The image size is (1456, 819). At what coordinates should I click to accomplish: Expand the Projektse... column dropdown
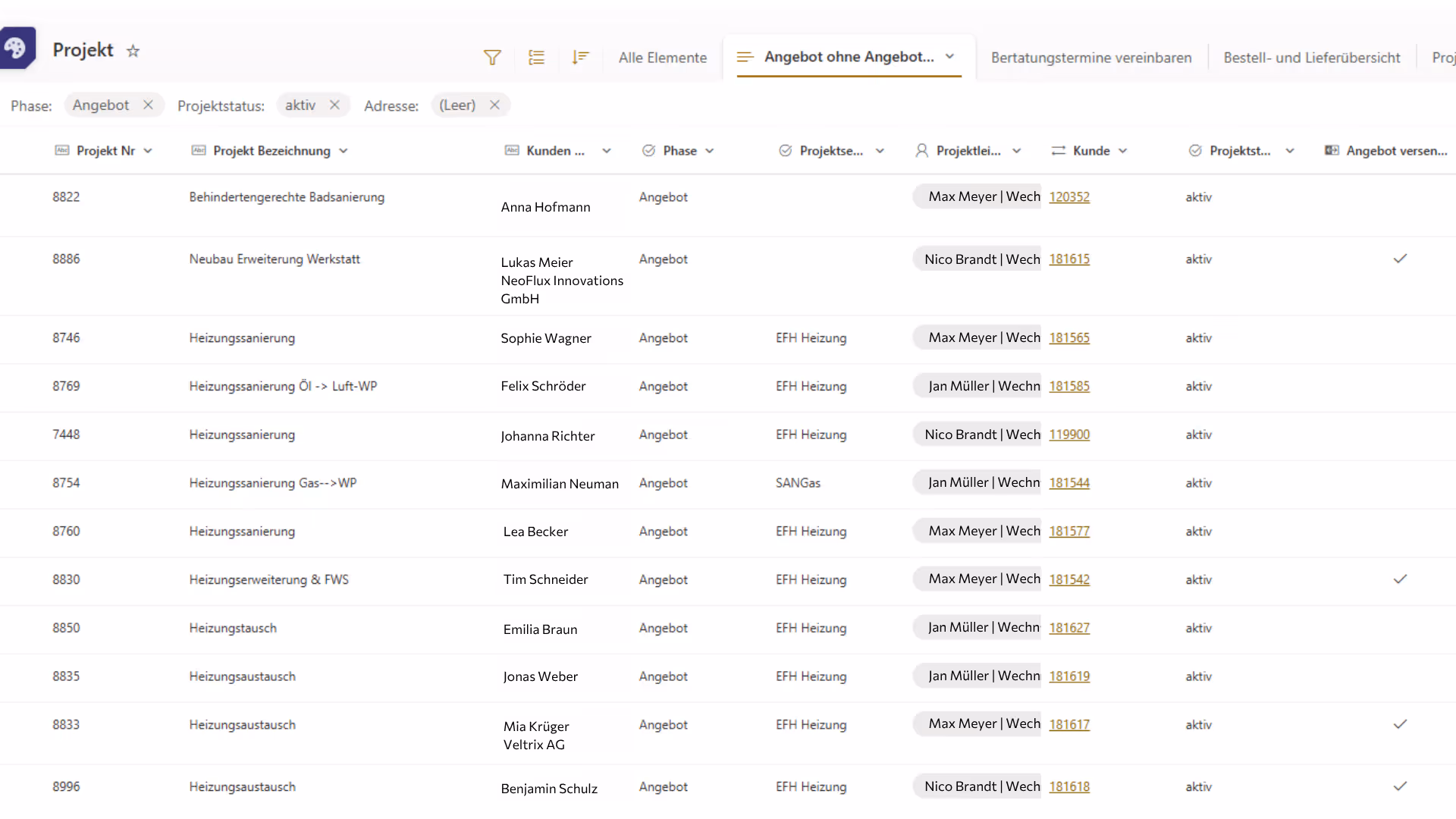click(880, 151)
